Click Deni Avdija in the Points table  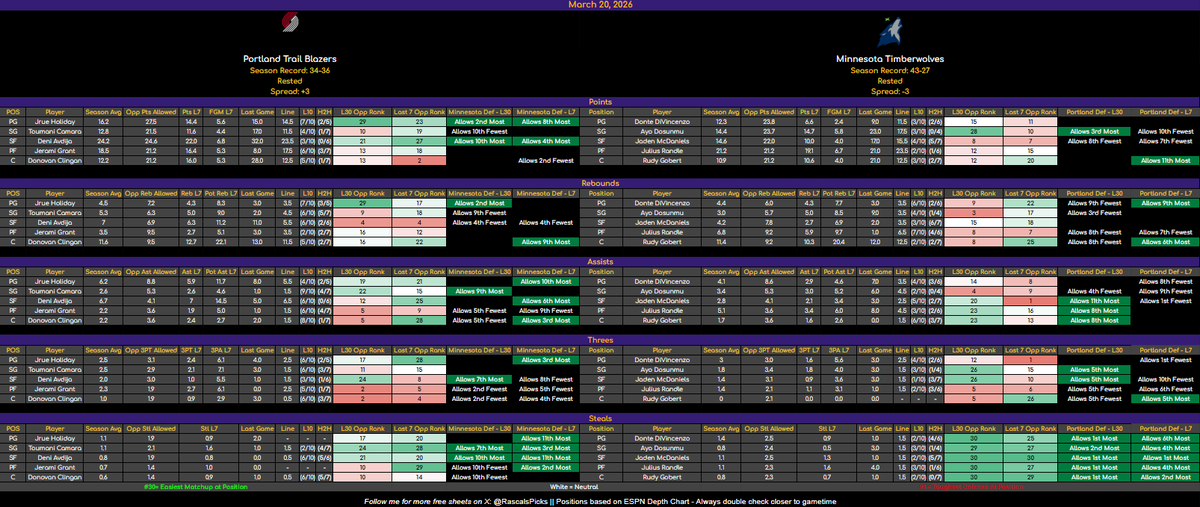pos(55,141)
